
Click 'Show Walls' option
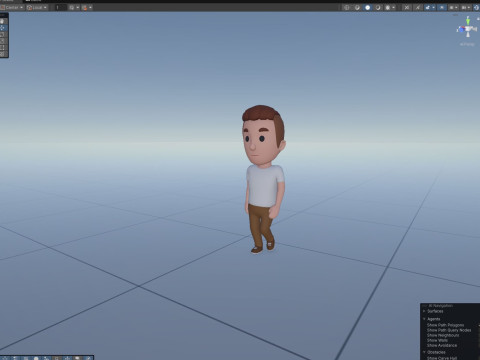[437, 340]
